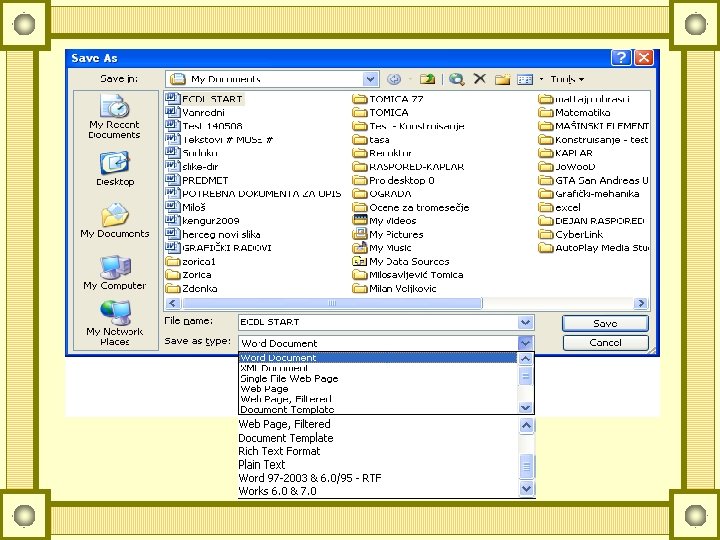The height and width of the screenshot is (540, 720).
Task: Choose Word Document in type list
Action: point(378,358)
